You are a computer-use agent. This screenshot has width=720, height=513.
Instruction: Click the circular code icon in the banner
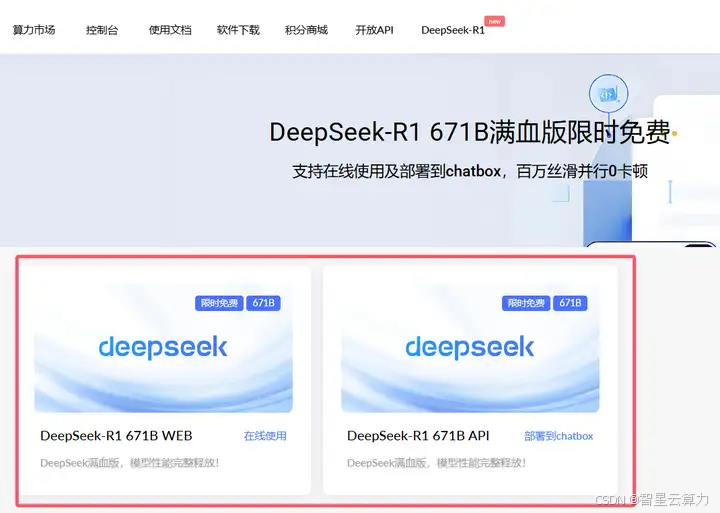pyautogui.click(x=608, y=94)
